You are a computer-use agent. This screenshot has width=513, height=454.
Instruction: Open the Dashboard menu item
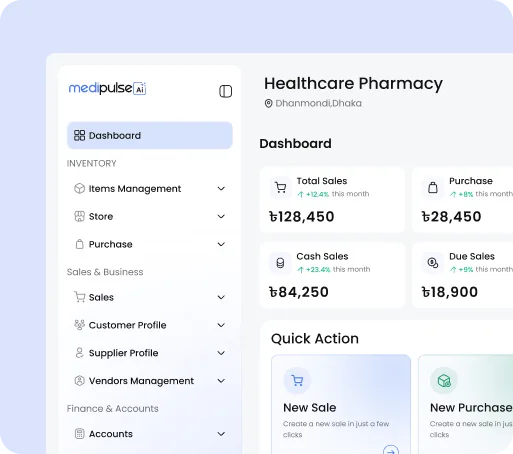pos(150,135)
